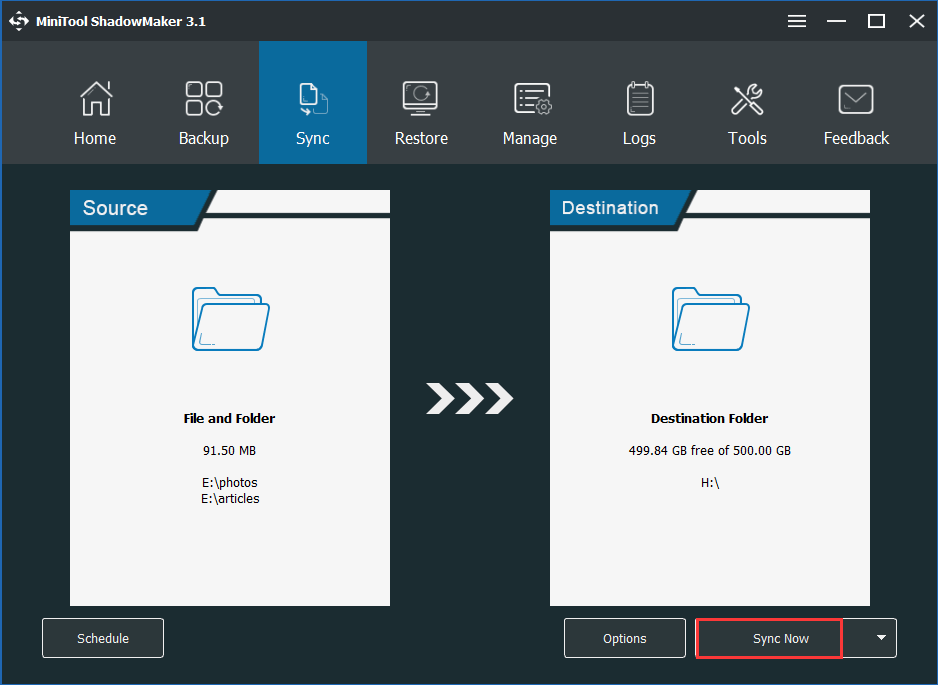The height and width of the screenshot is (685, 938).
Task: Click the Destination Folder label
Action: click(x=709, y=418)
